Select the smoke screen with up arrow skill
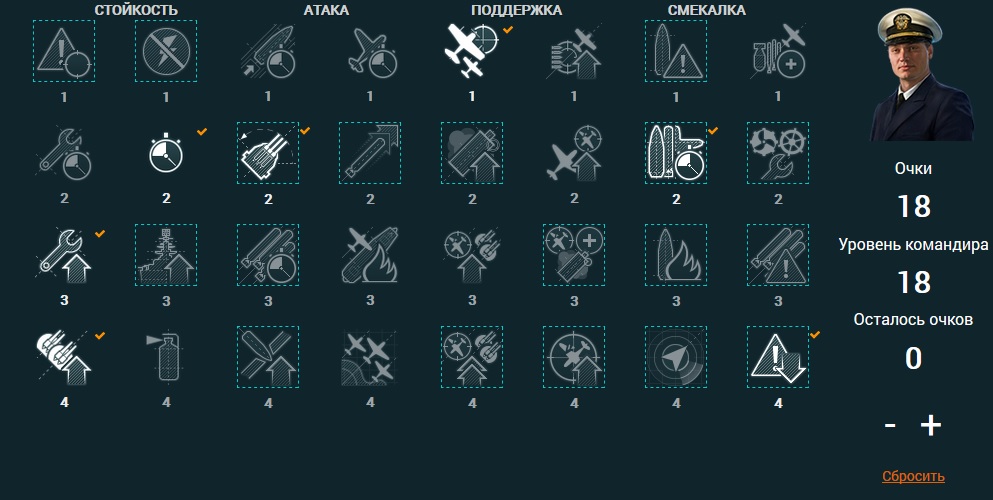Screen dimensions: 993x500 pyautogui.click(x=472, y=153)
